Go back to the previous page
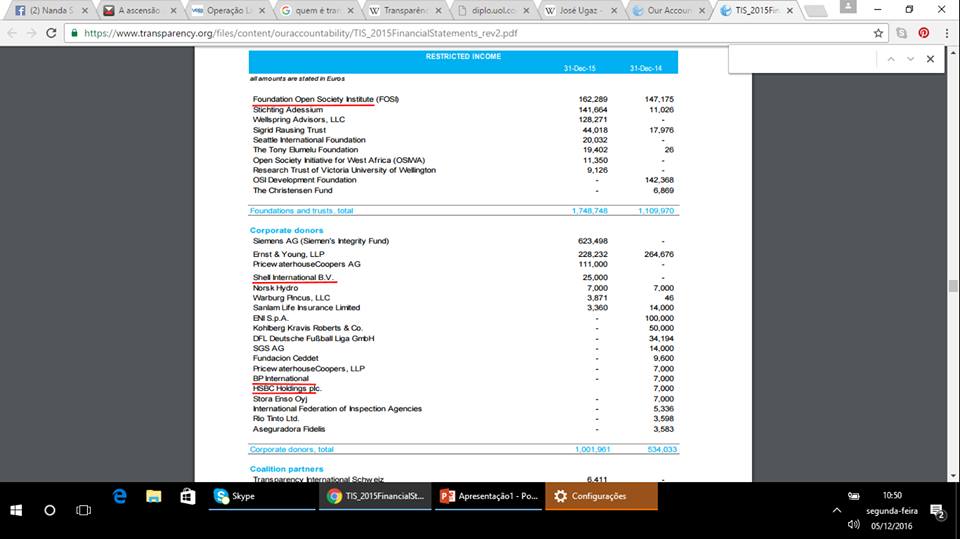The height and width of the screenshot is (539, 960). coord(12,32)
